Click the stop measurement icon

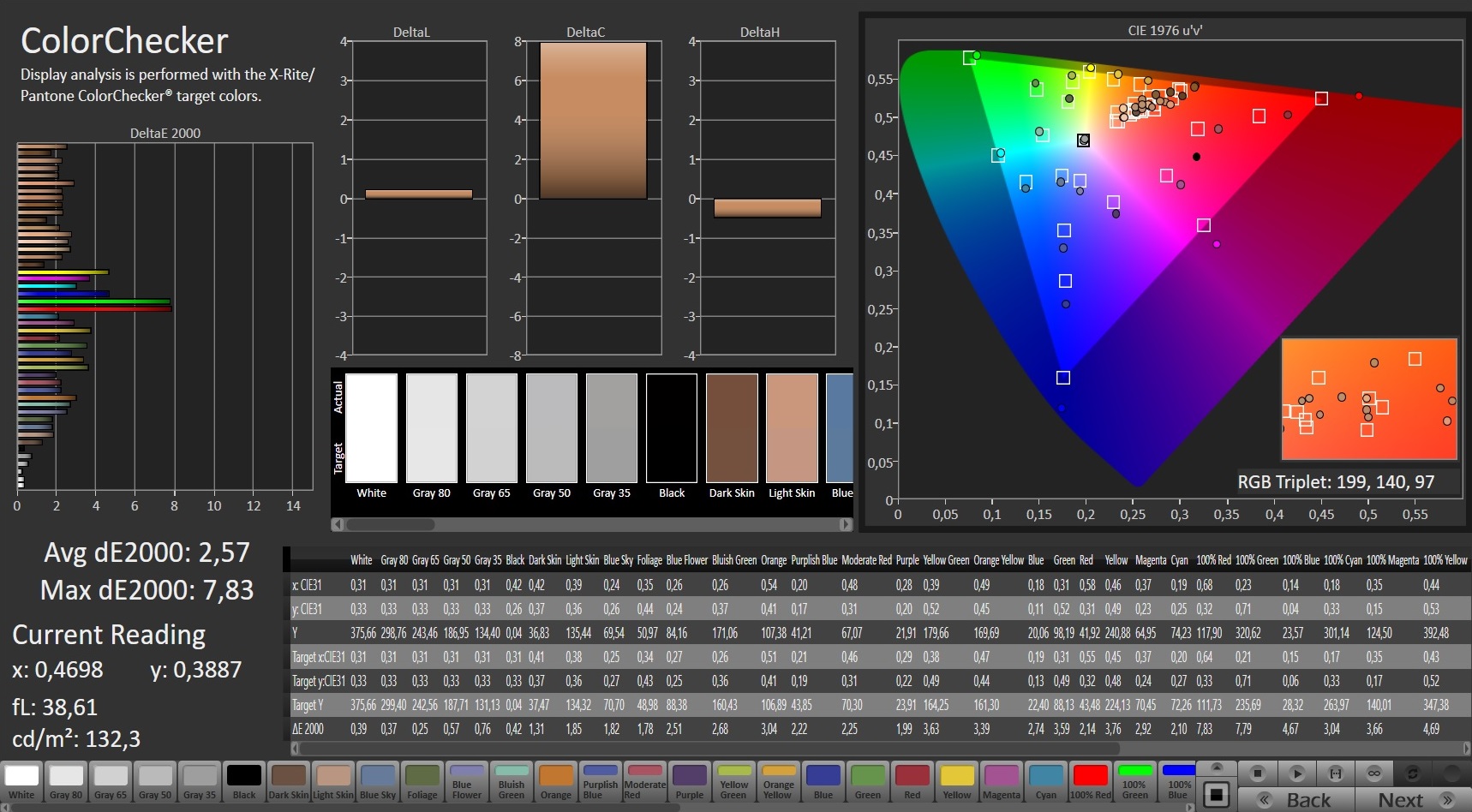1257,773
